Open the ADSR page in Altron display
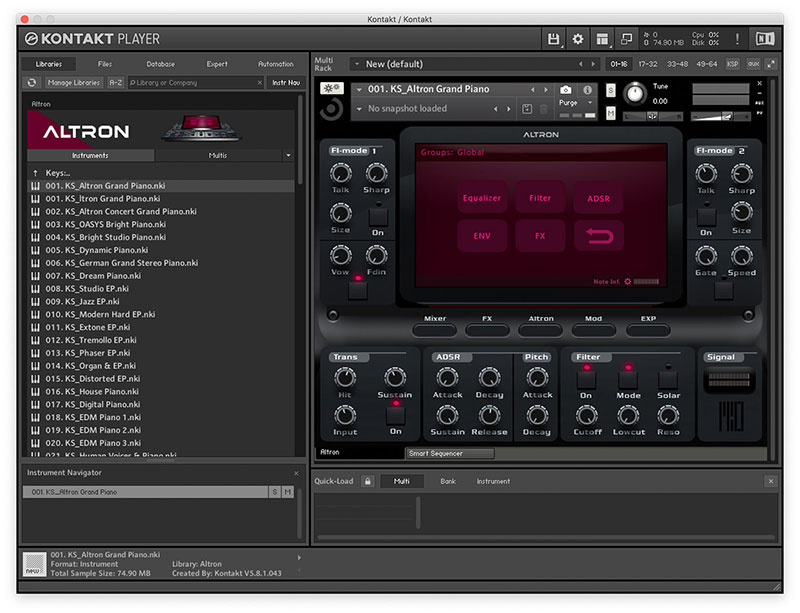 pyautogui.click(x=598, y=198)
